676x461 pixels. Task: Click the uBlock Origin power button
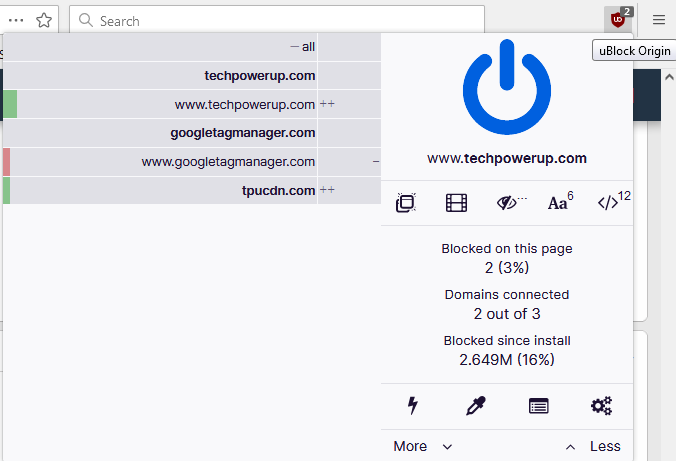click(x=507, y=87)
